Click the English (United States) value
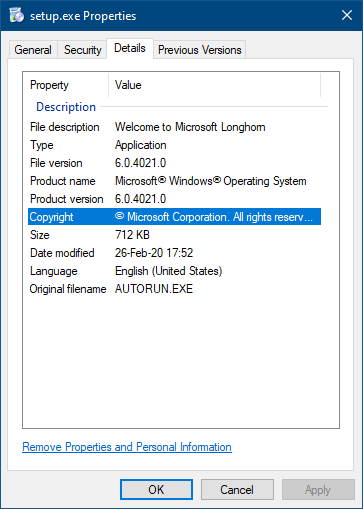 169,271
